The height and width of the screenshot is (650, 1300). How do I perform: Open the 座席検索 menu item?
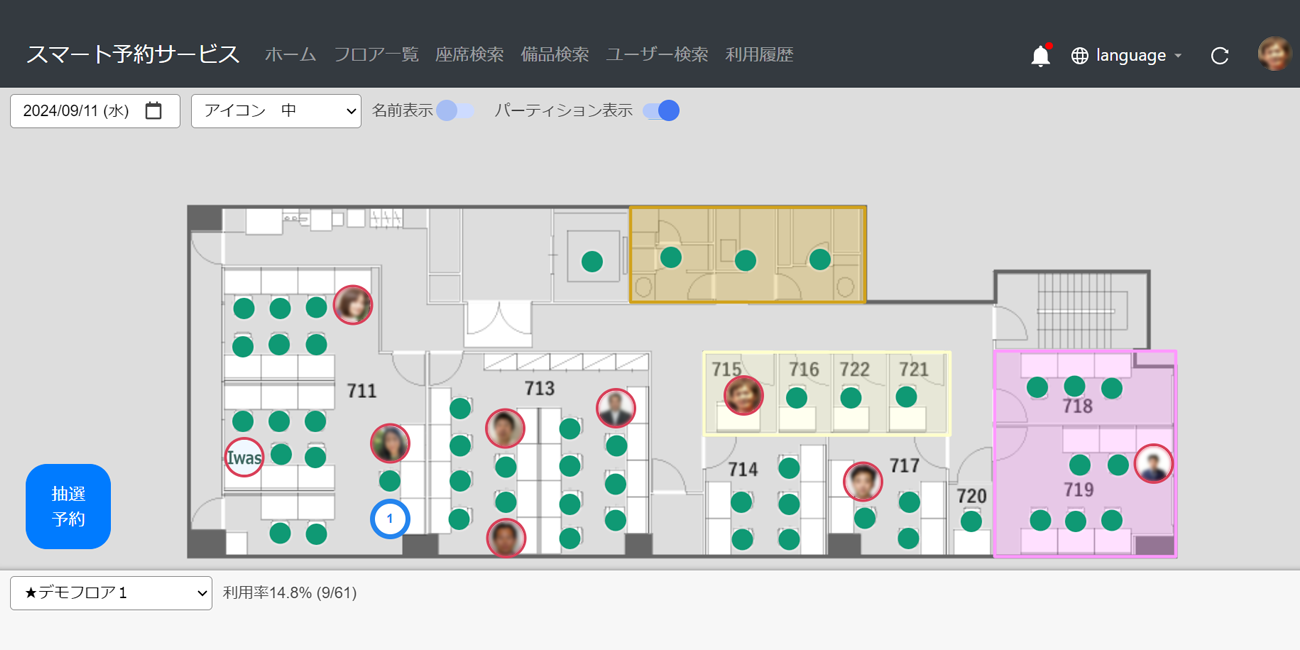tap(469, 55)
